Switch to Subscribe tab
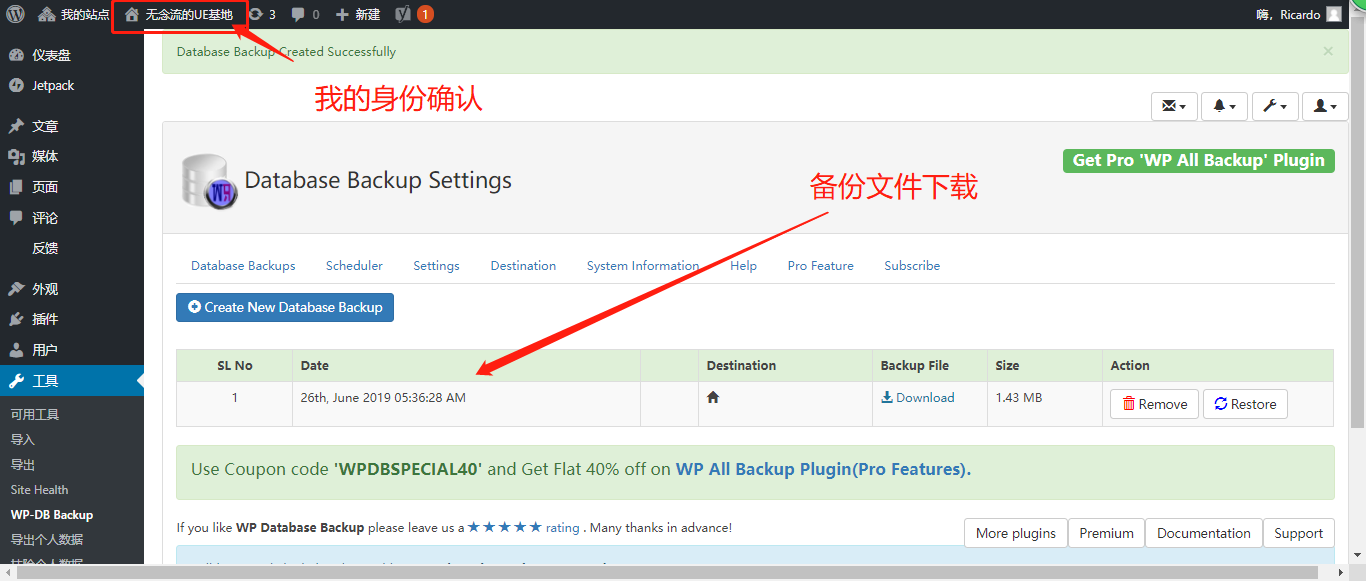 (x=912, y=266)
